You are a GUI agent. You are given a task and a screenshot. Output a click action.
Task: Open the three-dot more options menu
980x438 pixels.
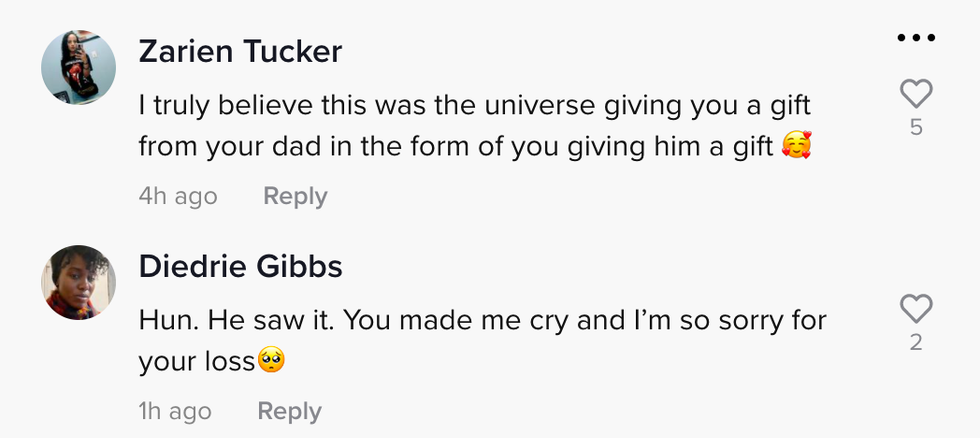click(x=916, y=38)
